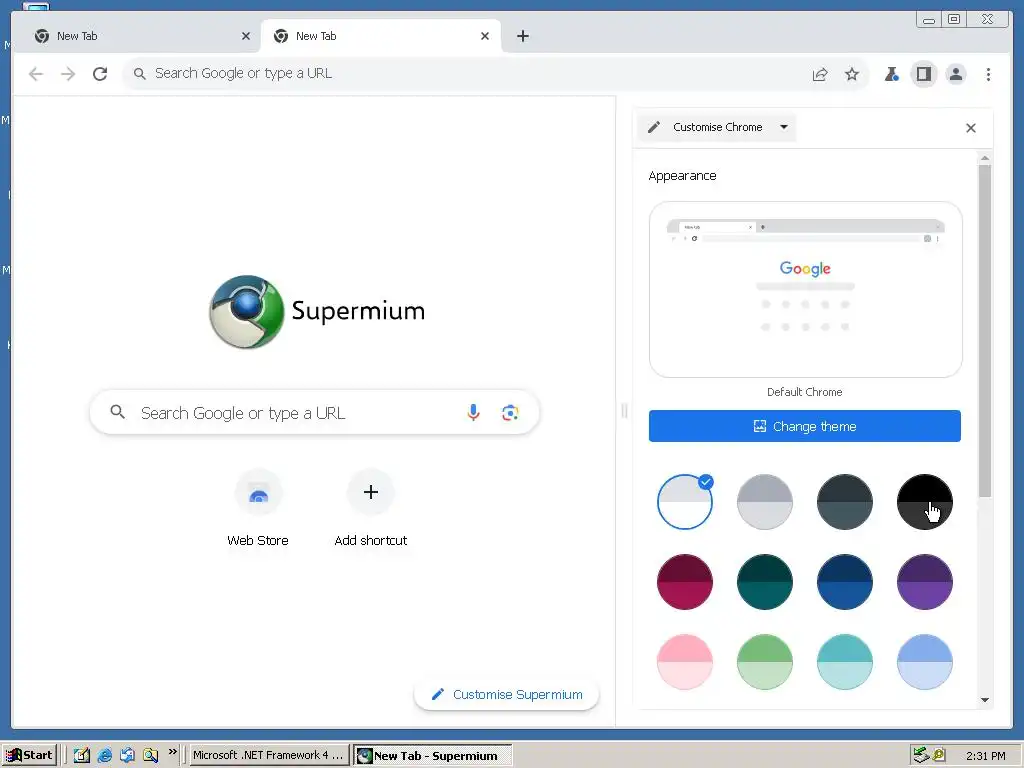
Task: Click the Supermium logo on the page
Action: (317, 312)
